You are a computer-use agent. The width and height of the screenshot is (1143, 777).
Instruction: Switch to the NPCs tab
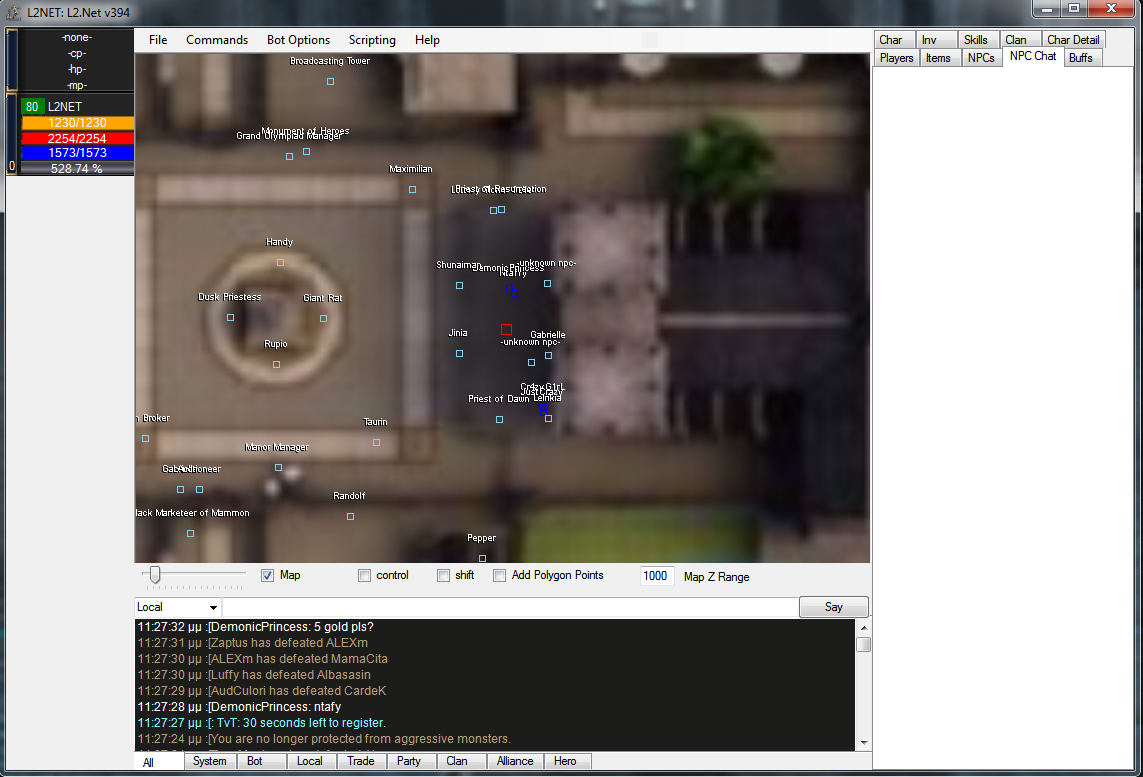click(981, 58)
